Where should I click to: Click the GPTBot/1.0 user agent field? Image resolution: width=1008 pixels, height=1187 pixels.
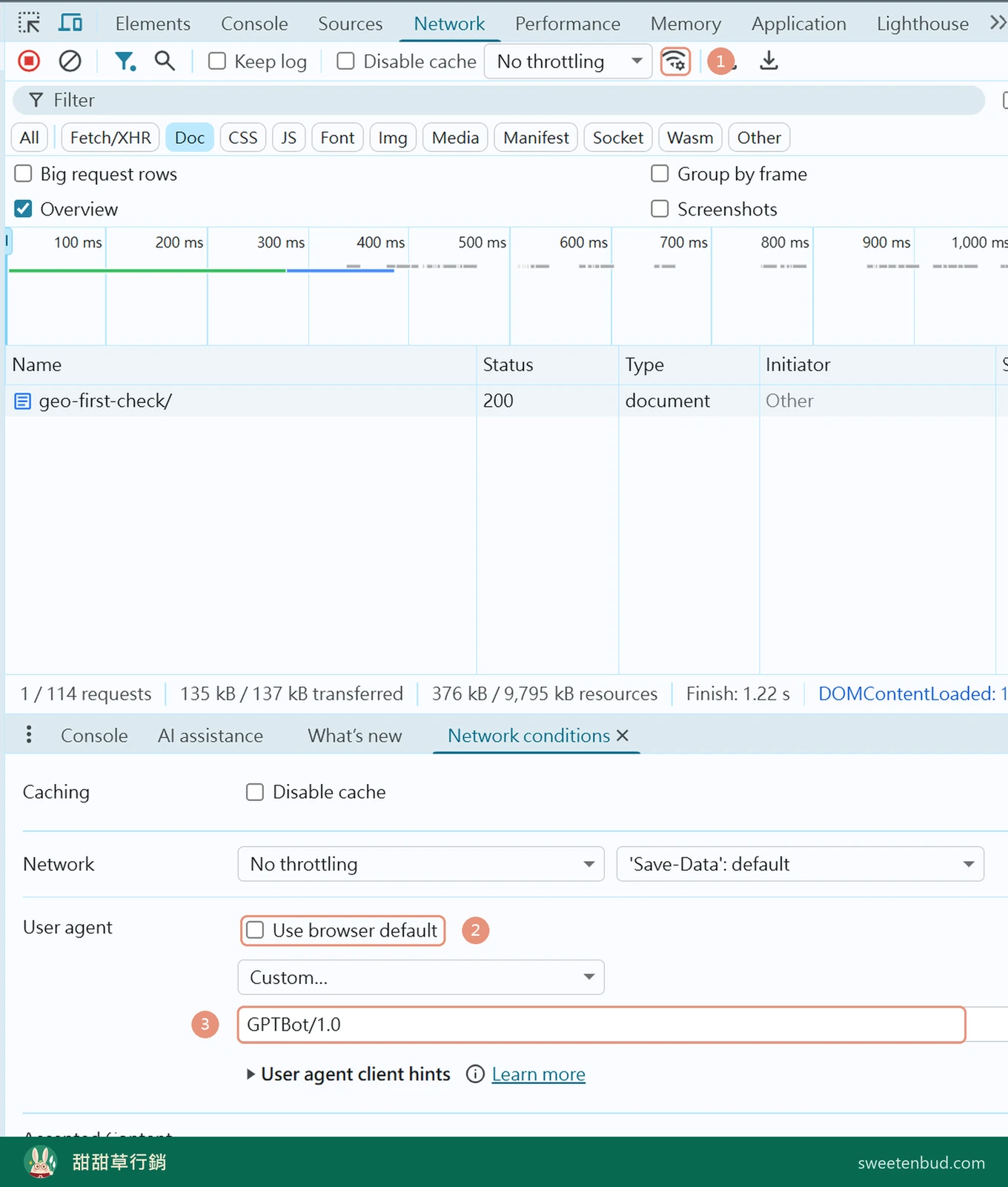(x=601, y=1025)
